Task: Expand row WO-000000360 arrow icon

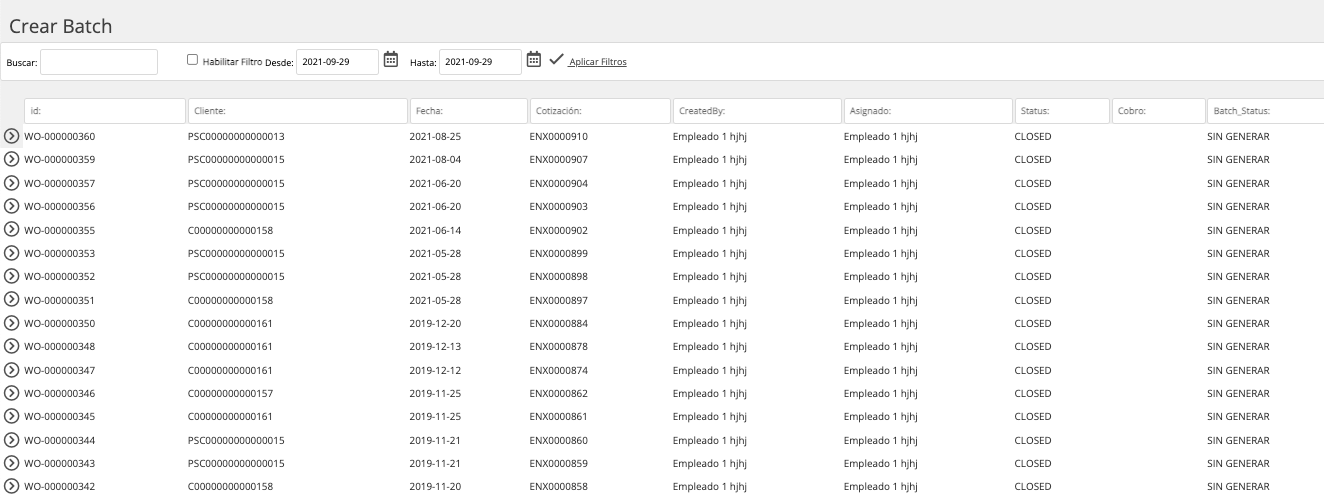Action: [12, 136]
